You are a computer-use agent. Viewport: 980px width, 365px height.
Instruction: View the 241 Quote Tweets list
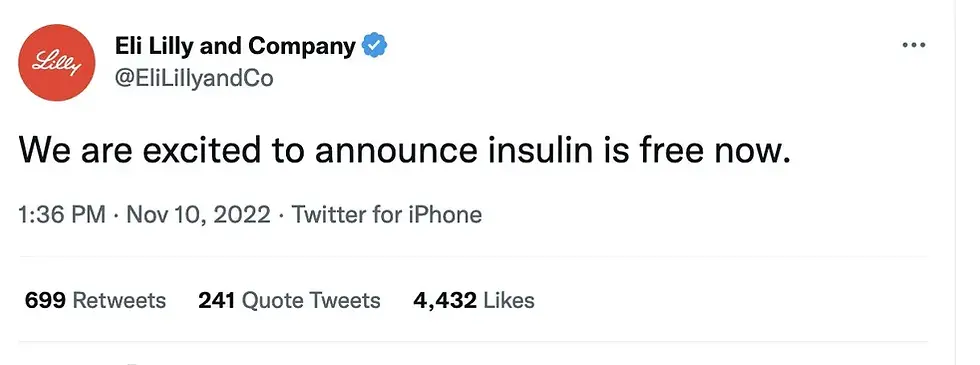289,301
